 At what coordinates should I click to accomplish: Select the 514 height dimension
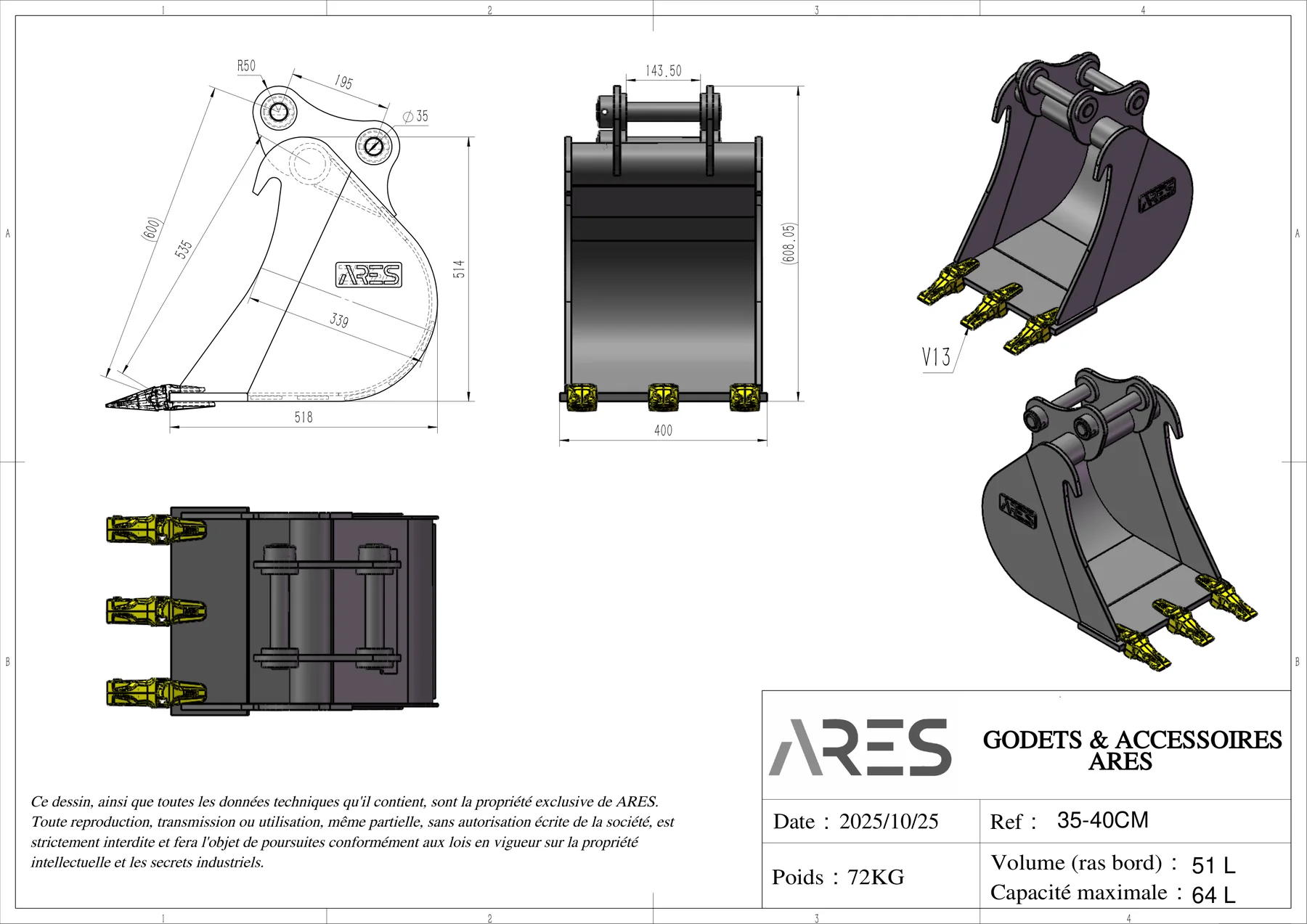[459, 269]
